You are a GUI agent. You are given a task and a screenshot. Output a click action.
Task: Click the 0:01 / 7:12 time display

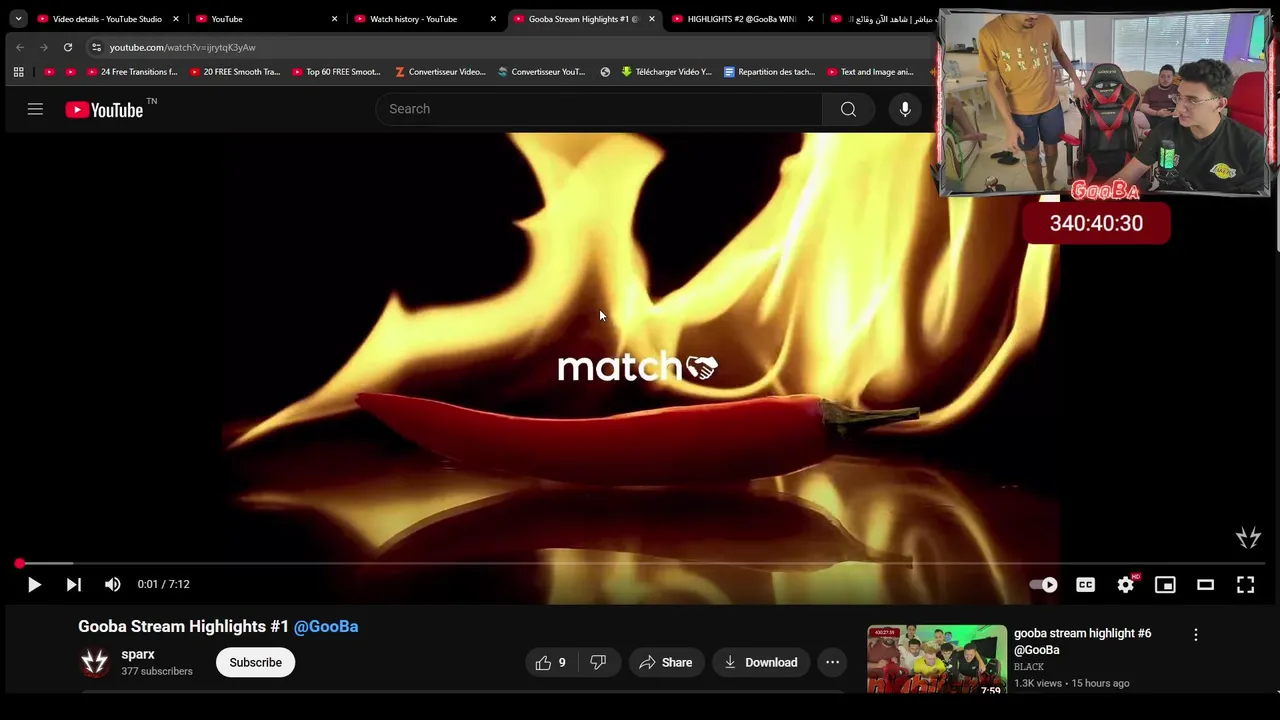point(163,585)
